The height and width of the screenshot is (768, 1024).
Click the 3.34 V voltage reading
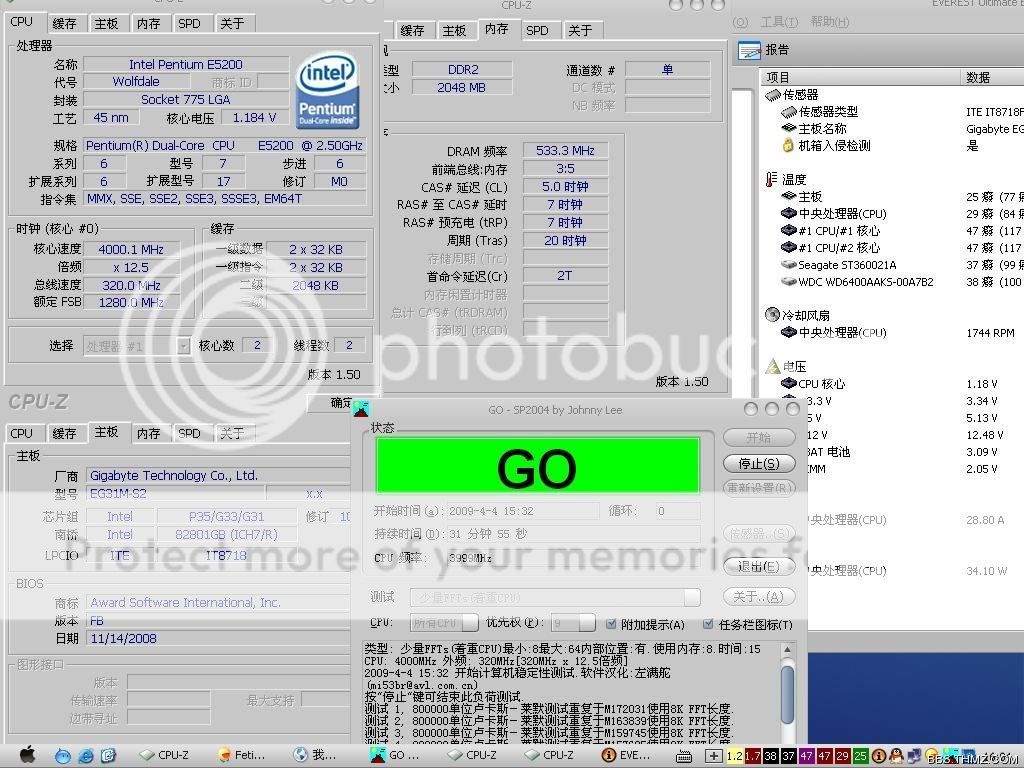982,401
